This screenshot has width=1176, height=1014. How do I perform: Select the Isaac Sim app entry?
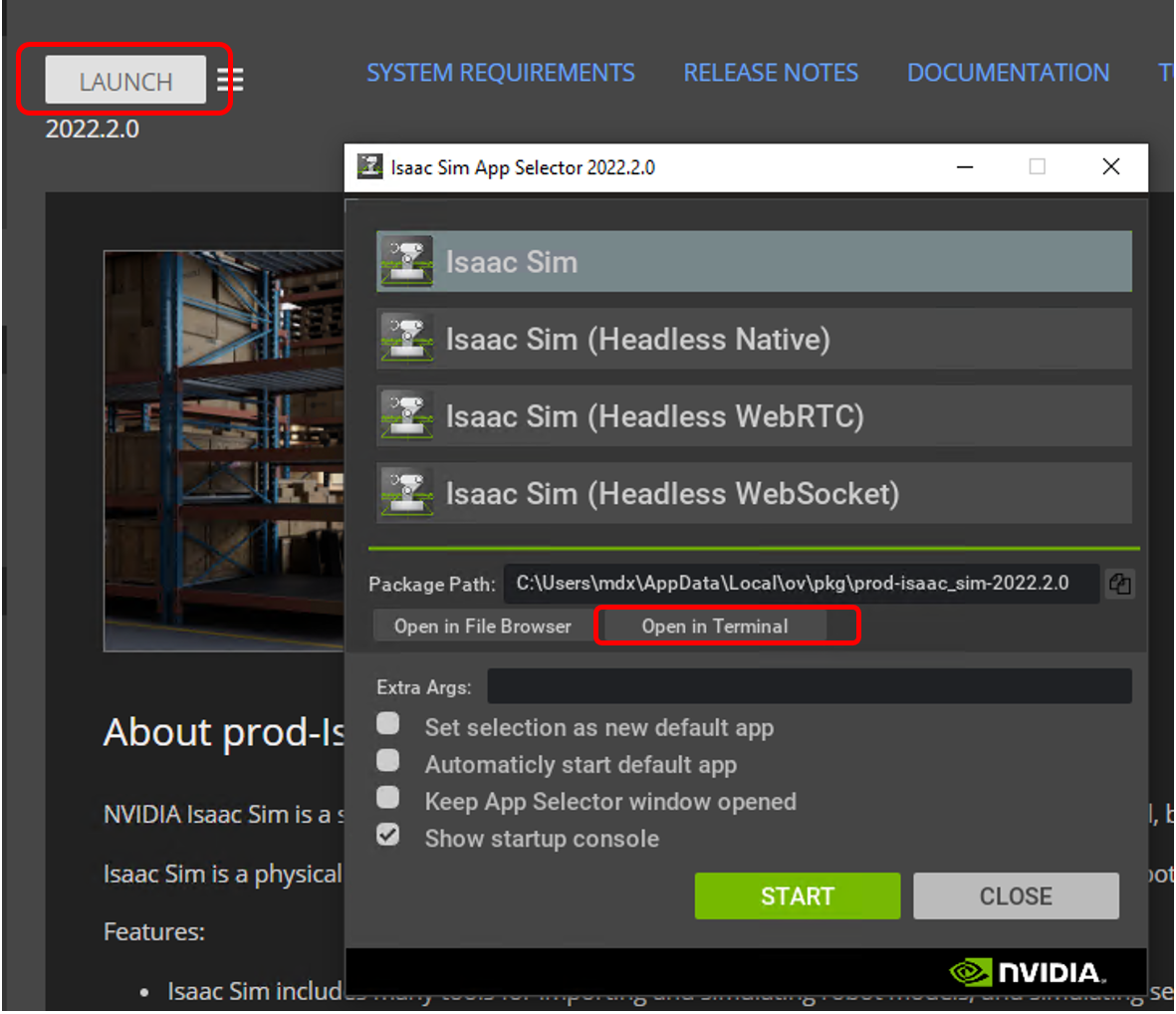pos(754,261)
